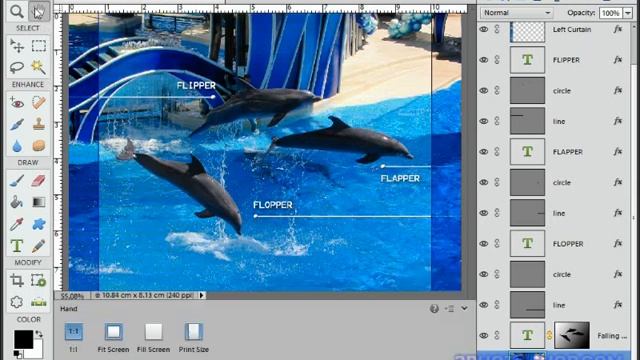The width and height of the screenshot is (640, 360).
Task: Choose the Gradient tool
Action: (39, 202)
